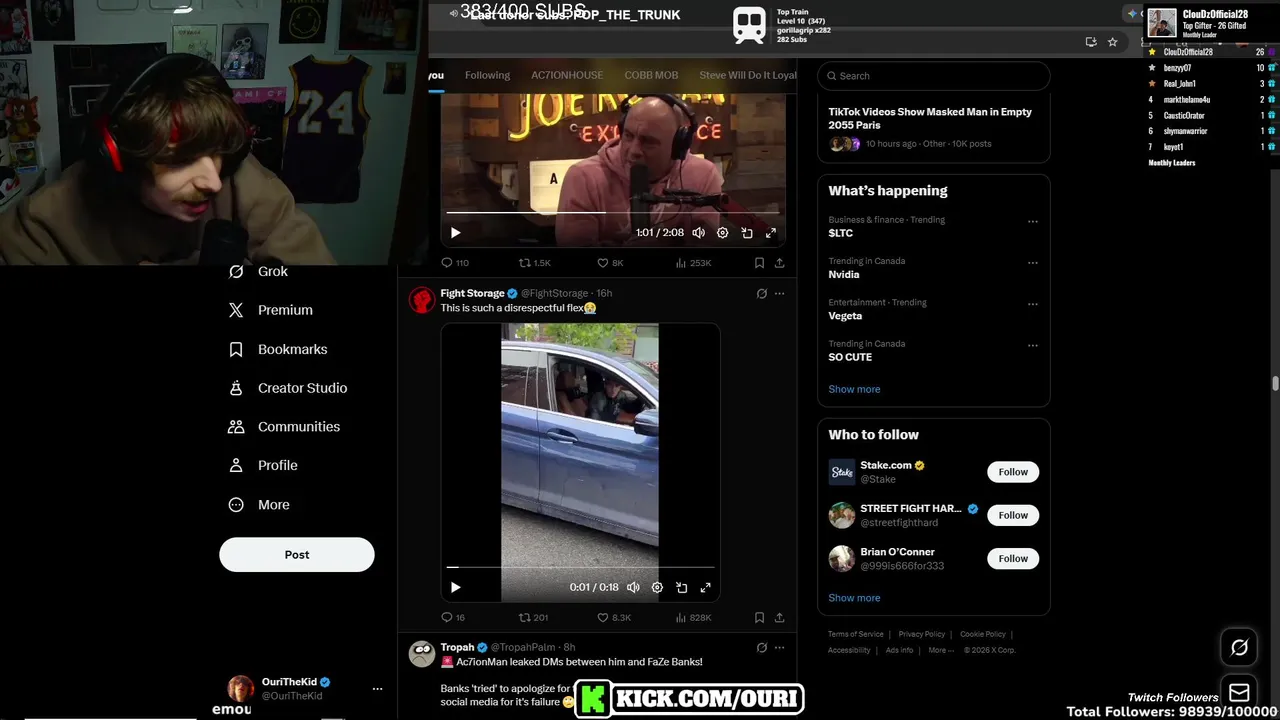View analytics of Joe Rogan post (253K)
This screenshot has width=1280, height=720.
point(693,263)
